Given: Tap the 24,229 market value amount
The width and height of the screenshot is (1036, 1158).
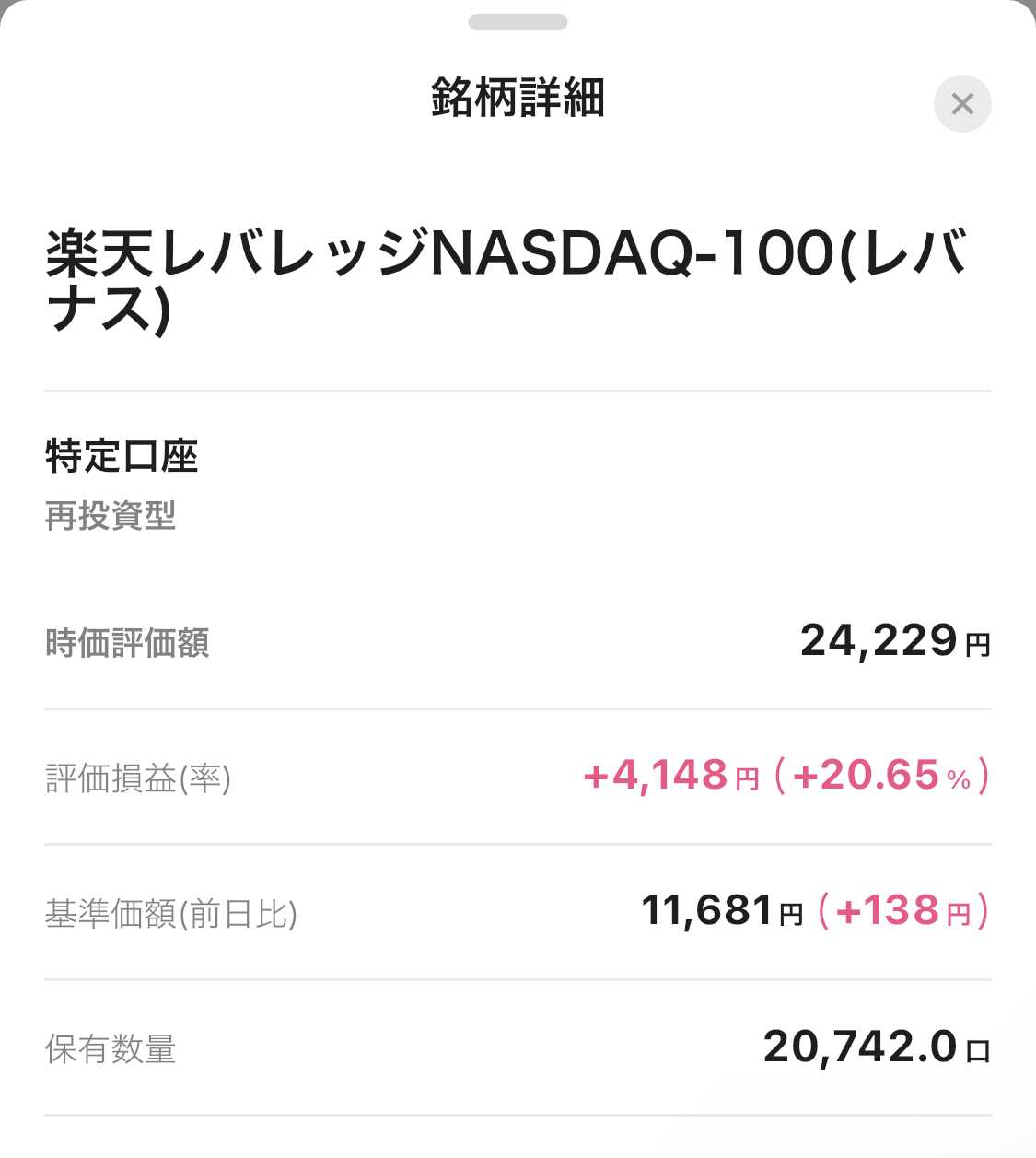Looking at the screenshot, I should pos(879,640).
